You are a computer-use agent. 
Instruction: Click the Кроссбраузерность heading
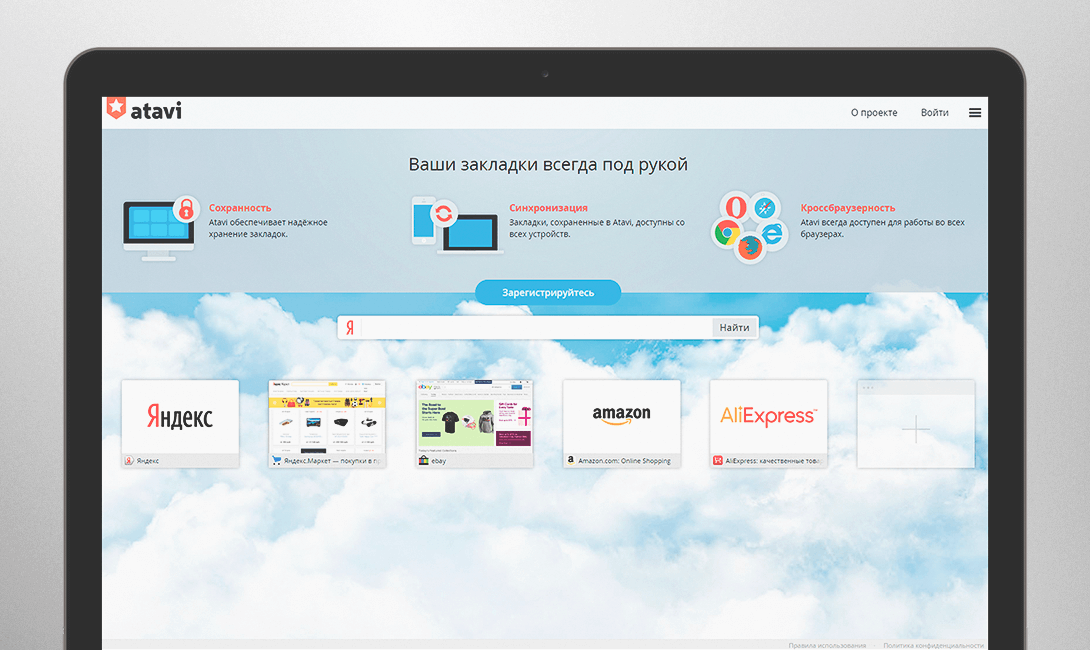847,208
